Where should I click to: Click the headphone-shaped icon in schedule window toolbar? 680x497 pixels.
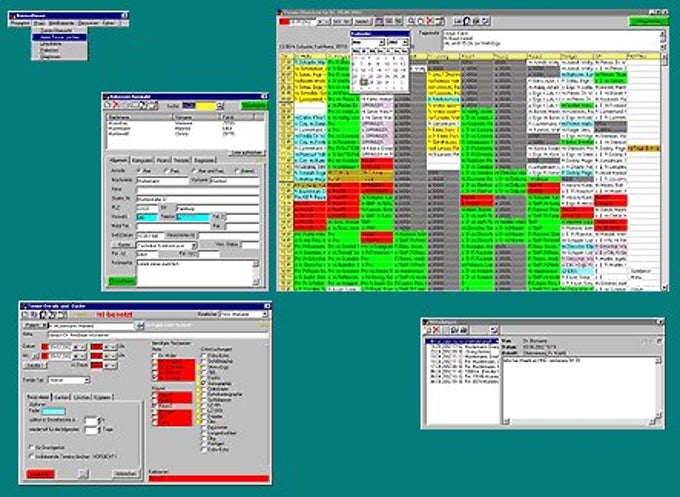[x=467, y=21]
